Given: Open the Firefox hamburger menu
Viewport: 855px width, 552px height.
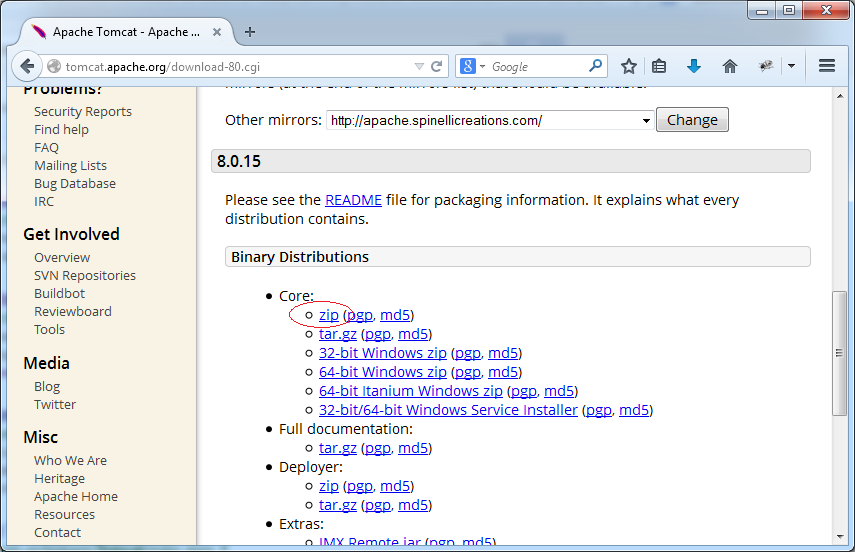Looking at the screenshot, I should click(827, 66).
